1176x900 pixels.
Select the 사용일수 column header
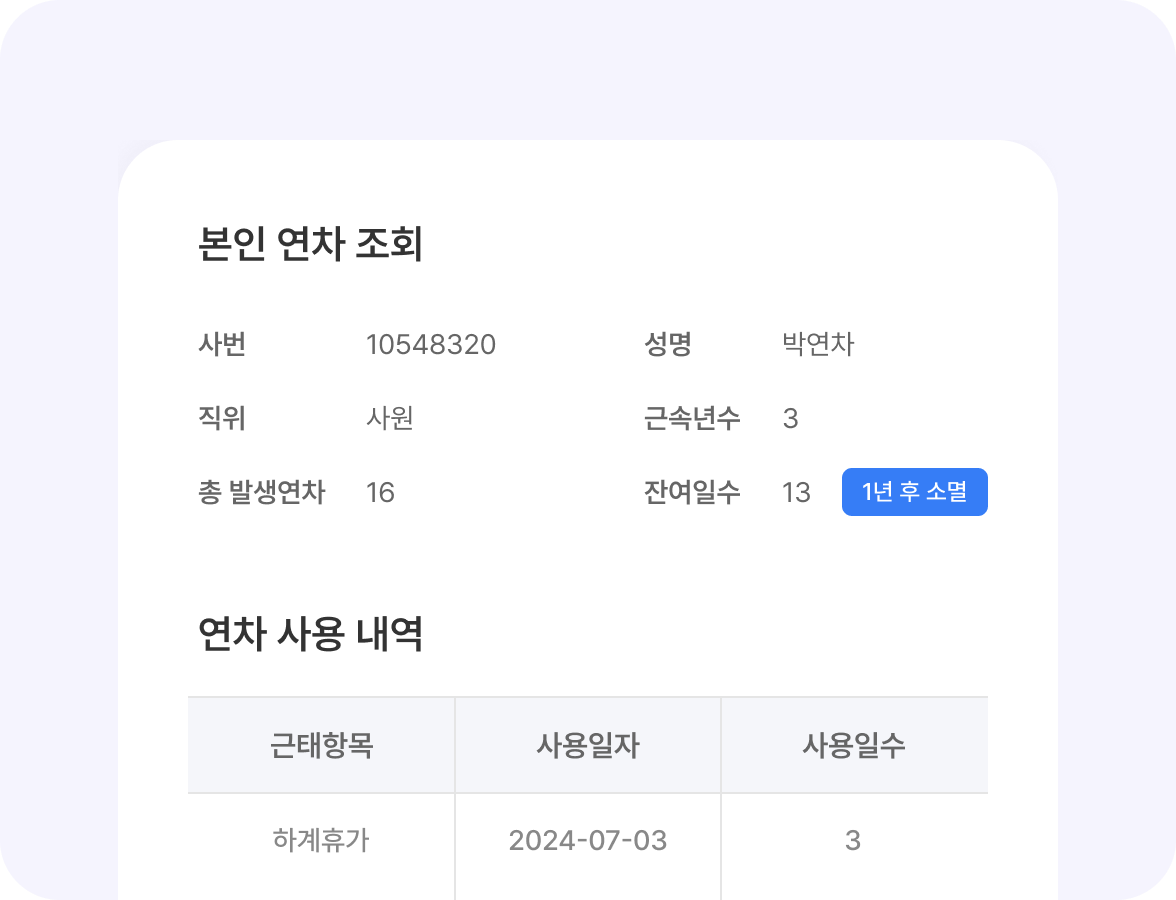pyautogui.click(x=854, y=745)
